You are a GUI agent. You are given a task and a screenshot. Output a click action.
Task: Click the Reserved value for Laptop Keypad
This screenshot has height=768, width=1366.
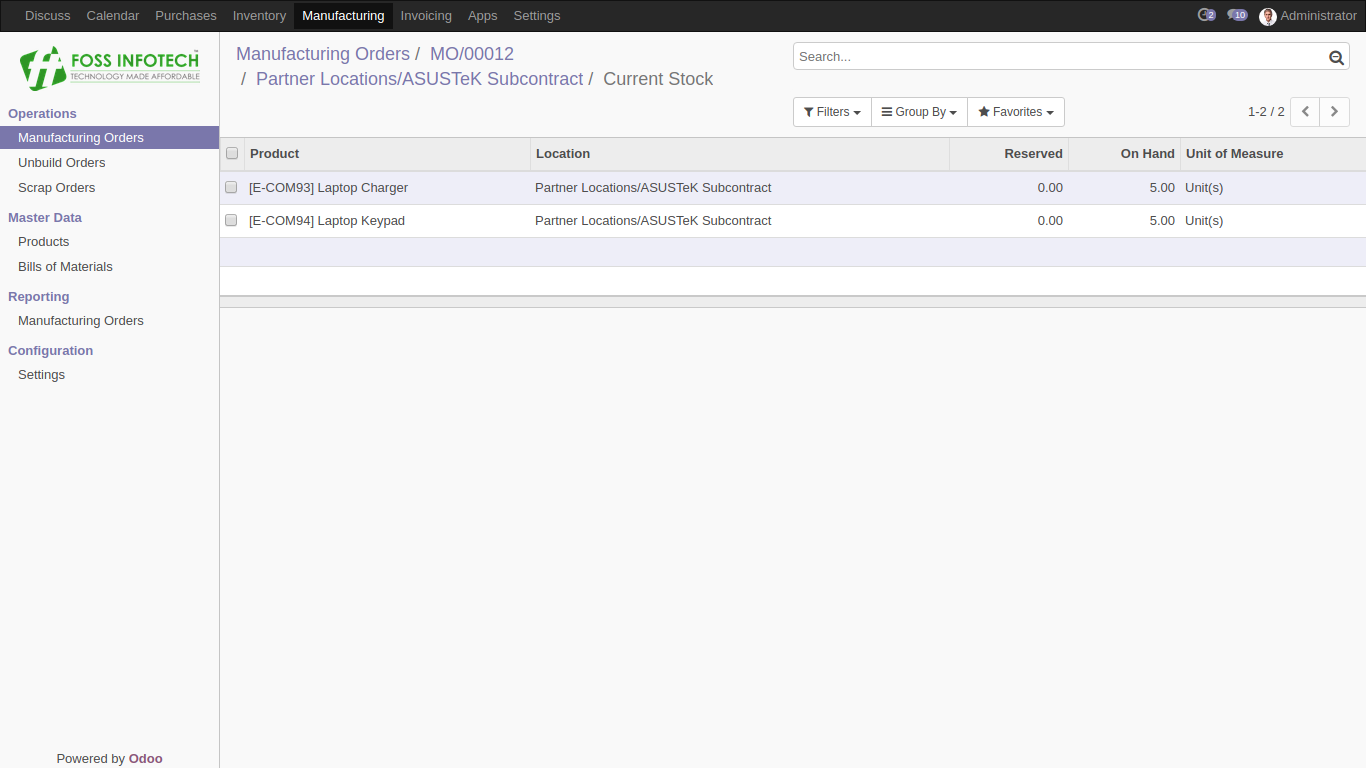click(1050, 221)
